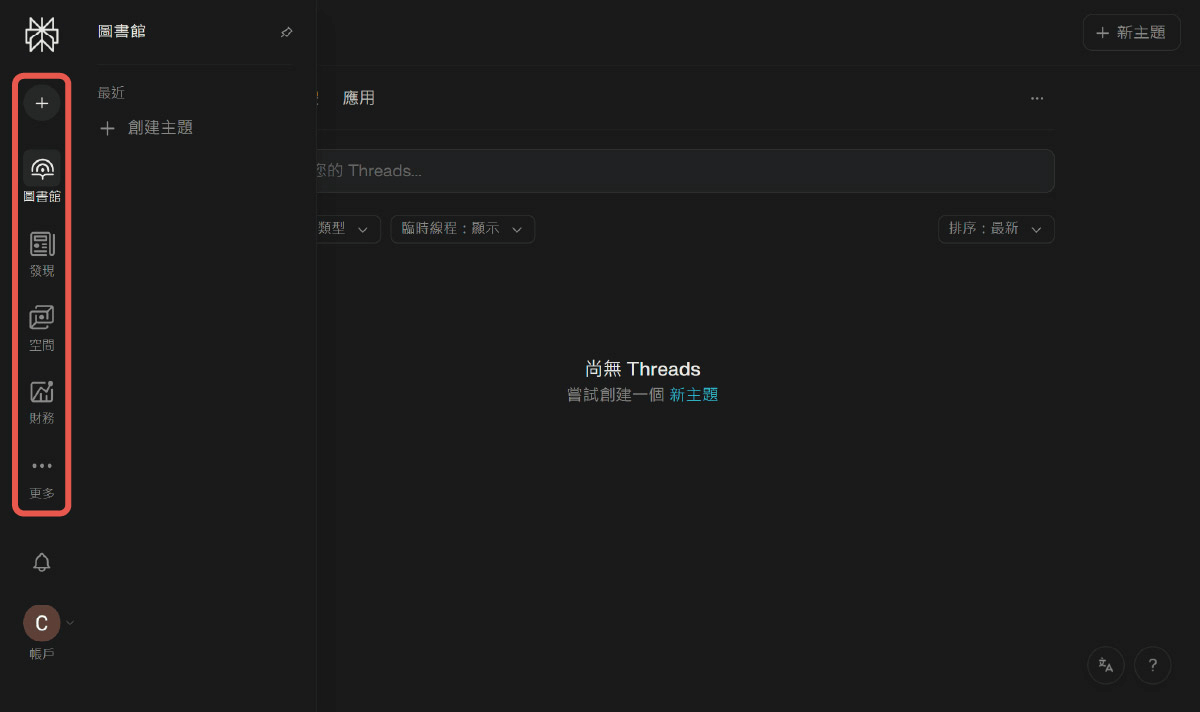Image resolution: width=1200 pixels, height=712 pixels.
Task: Toggle 臨時線程 visibility setting
Action: coord(462,229)
